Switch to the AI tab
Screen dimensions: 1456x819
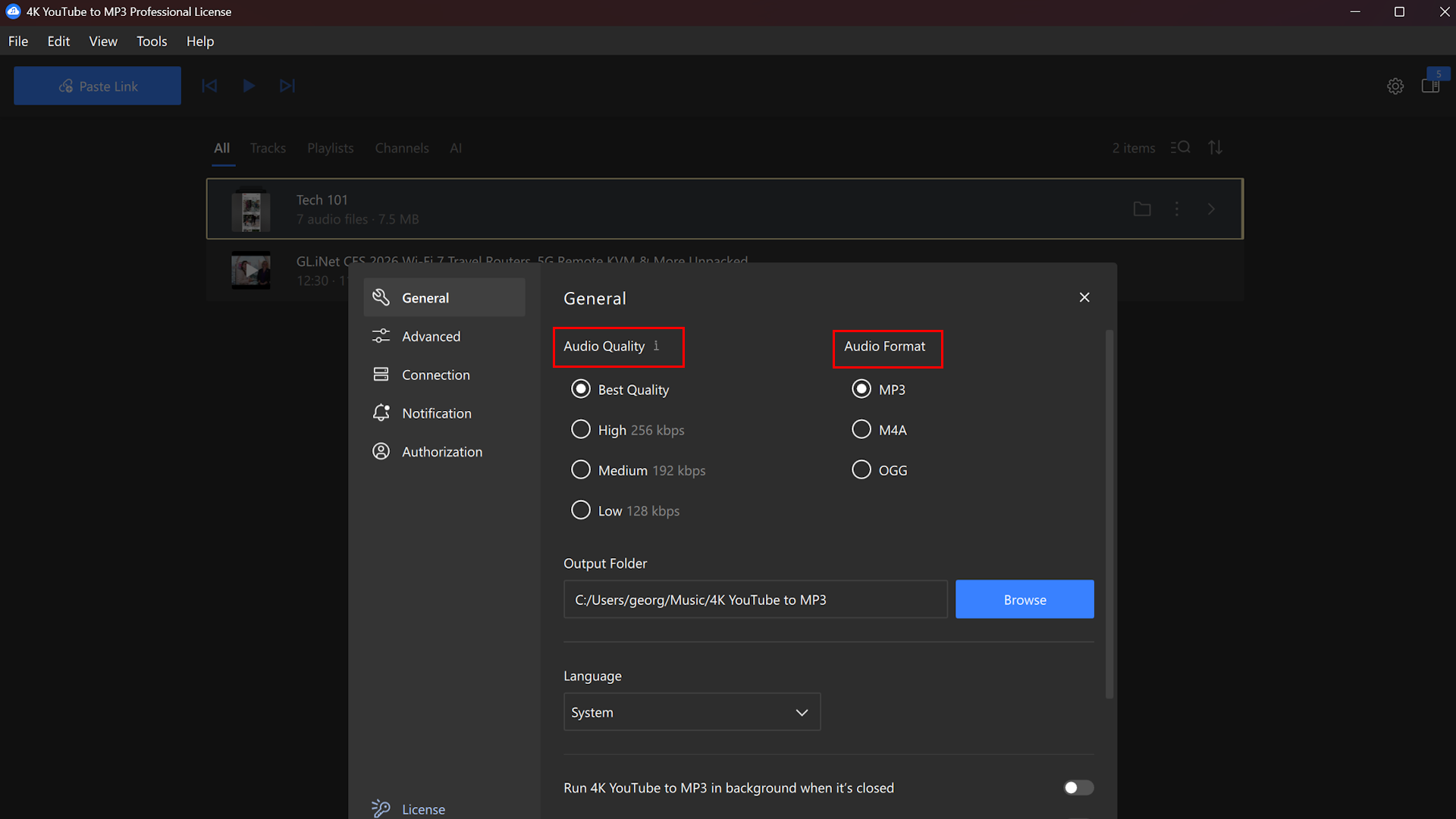456,148
